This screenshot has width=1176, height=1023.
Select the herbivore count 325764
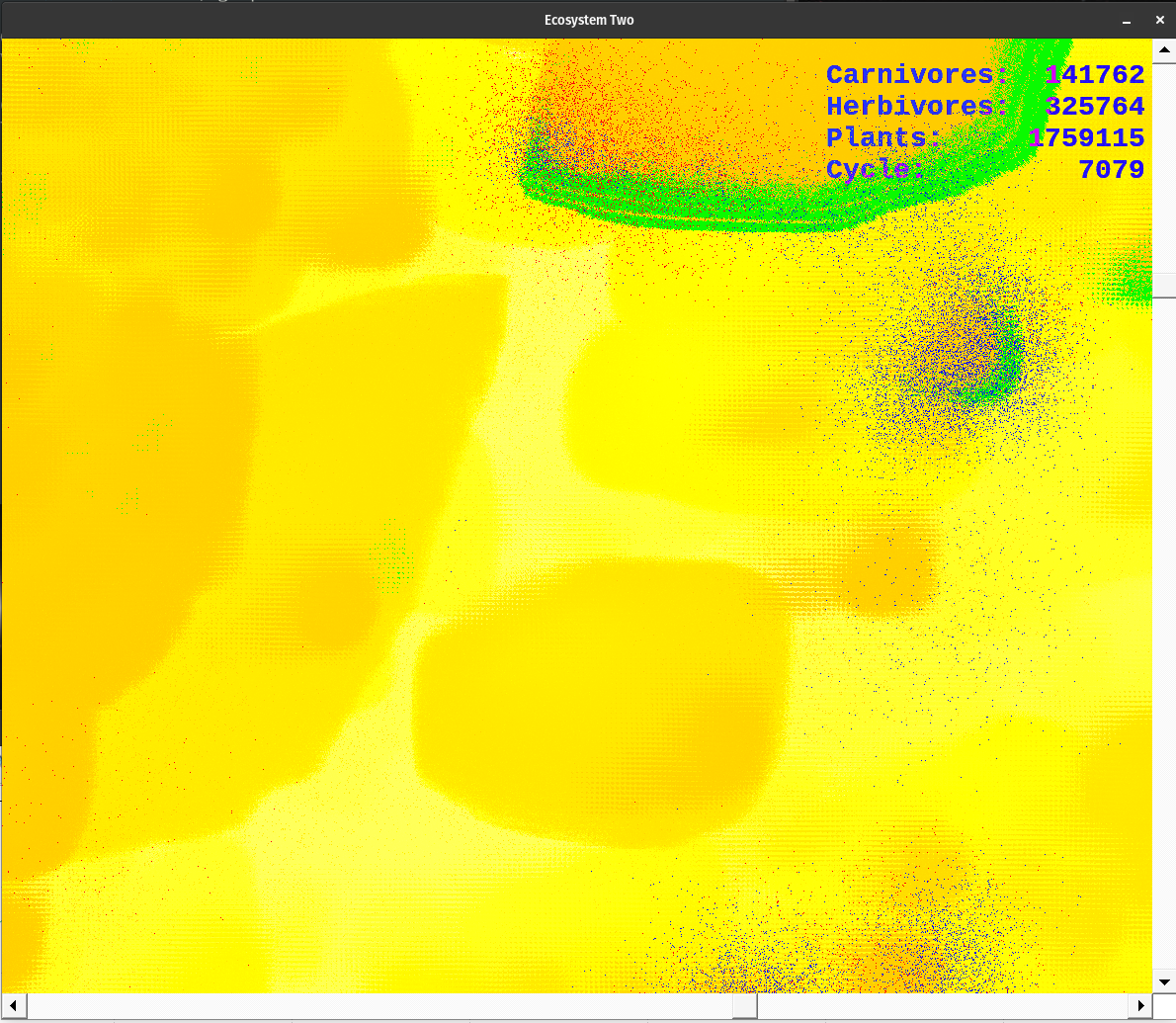pyautogui.click(x=1095, y=107)
